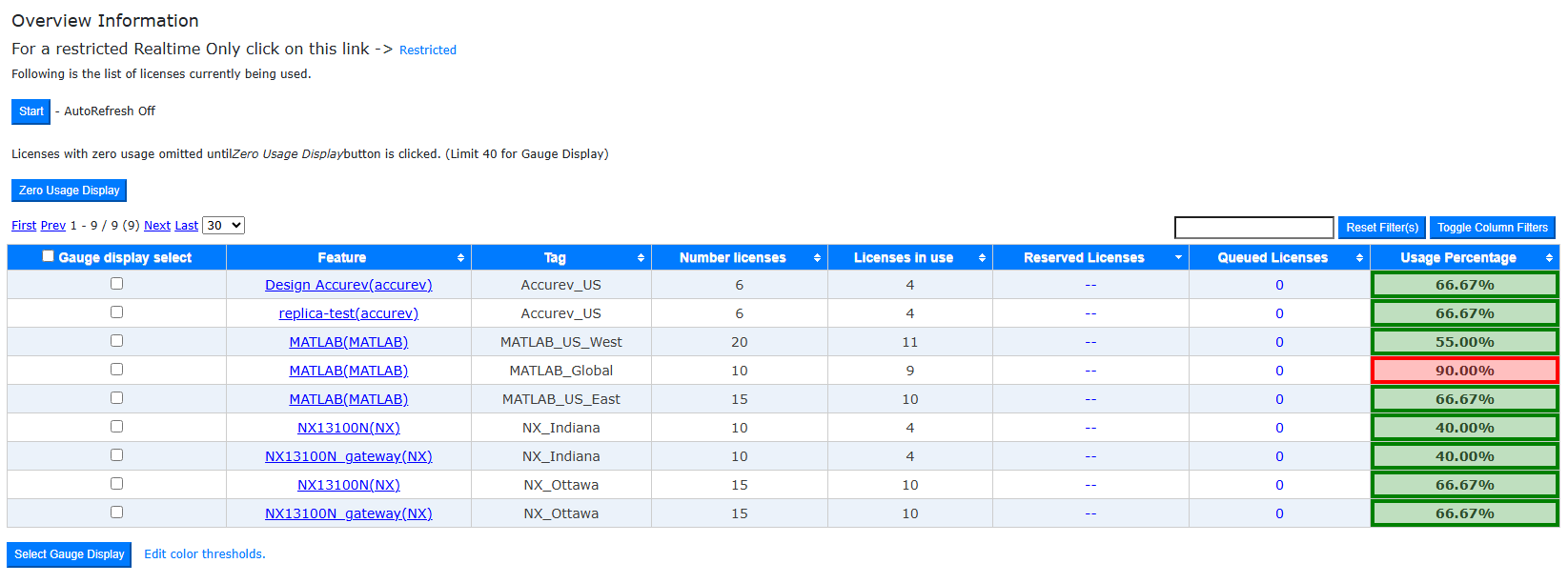
Task: Open NX13100N_gateway(NX) link for NX_Indiana
Action: click(349, 456)
